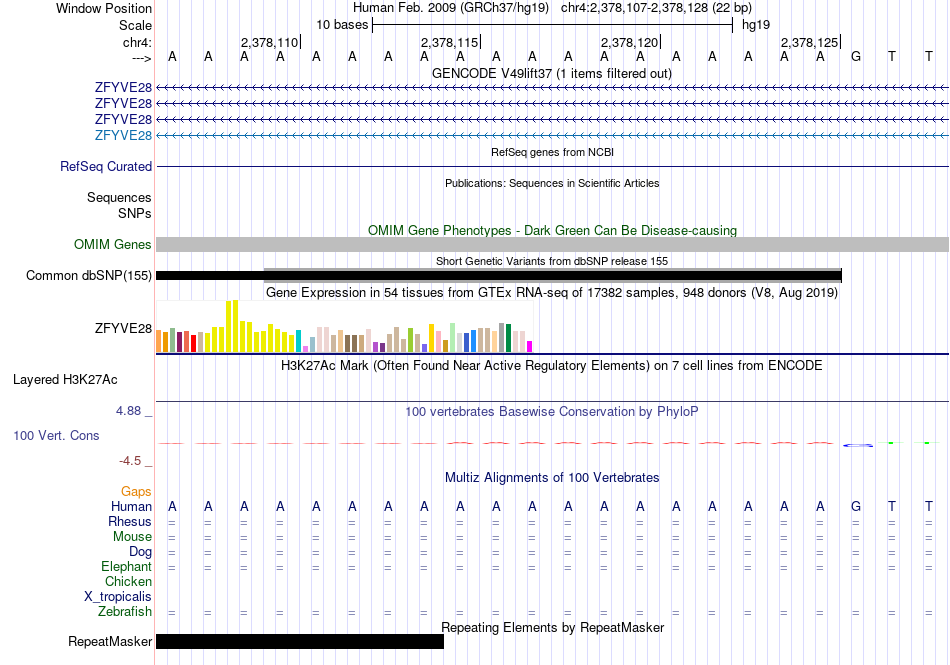Screen dimensions: 950x665
Task: Open the GTEx Gene Expression track title
Action: coord(552,293)
